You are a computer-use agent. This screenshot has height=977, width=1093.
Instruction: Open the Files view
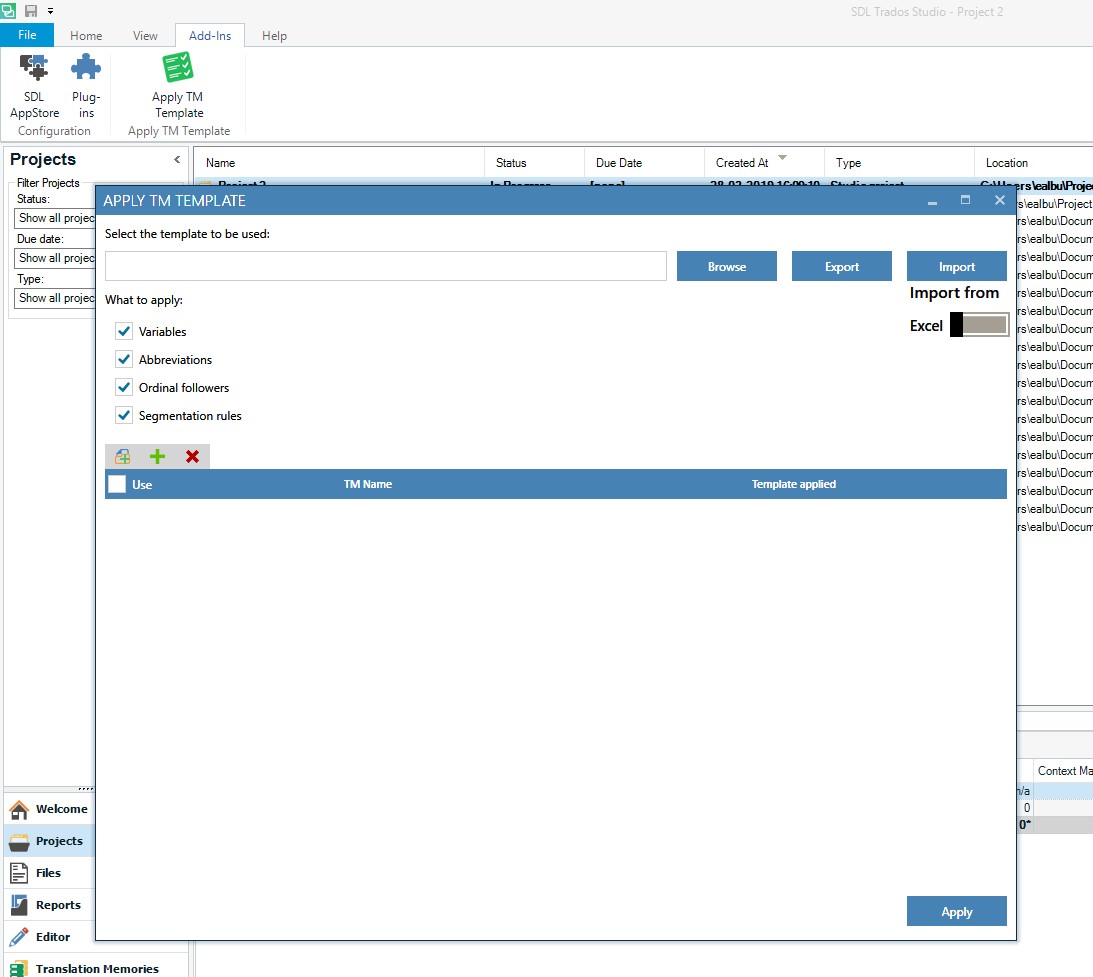click(49, 873)
